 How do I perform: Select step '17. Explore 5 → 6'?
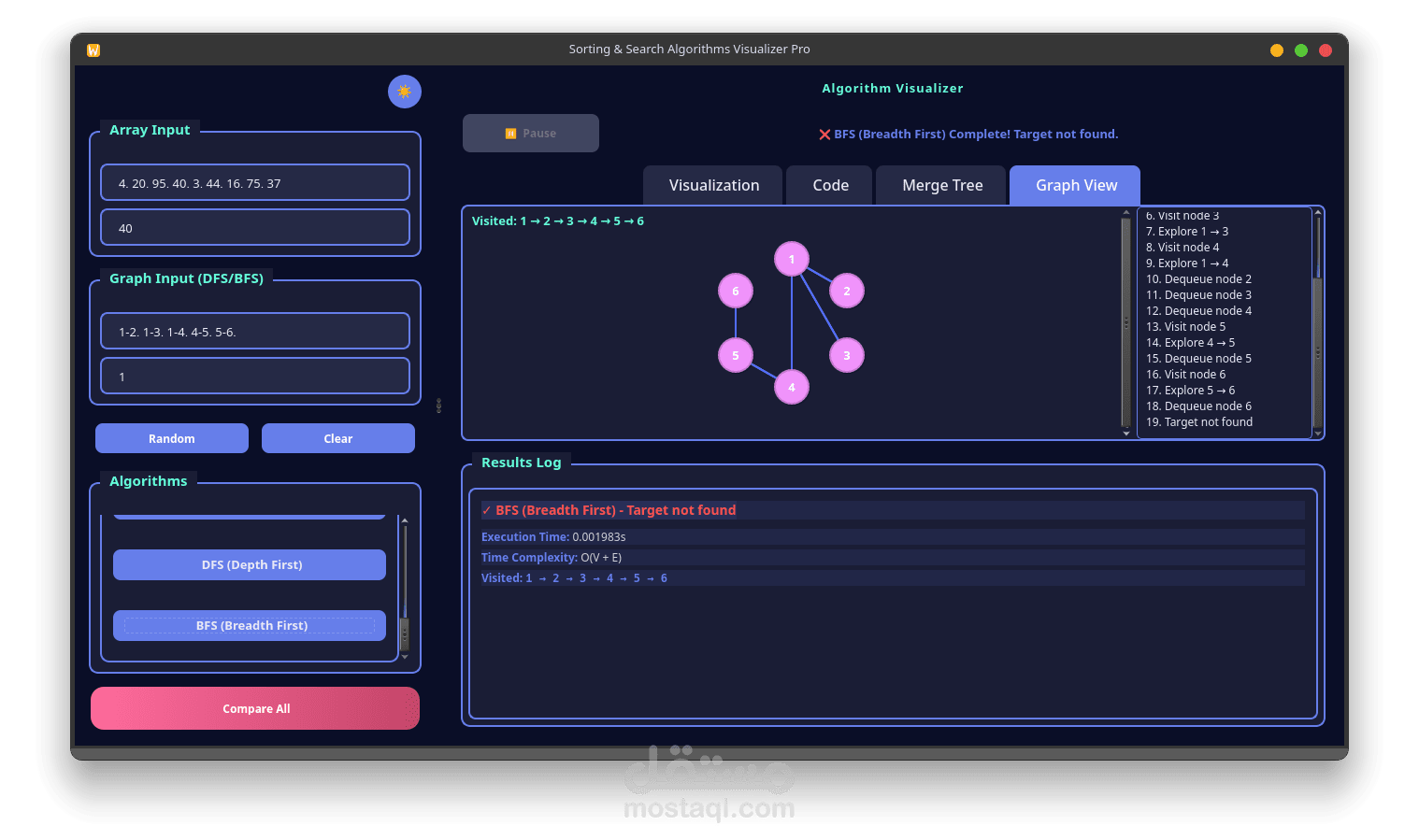pyautogui.click(x=1191, y=391)
